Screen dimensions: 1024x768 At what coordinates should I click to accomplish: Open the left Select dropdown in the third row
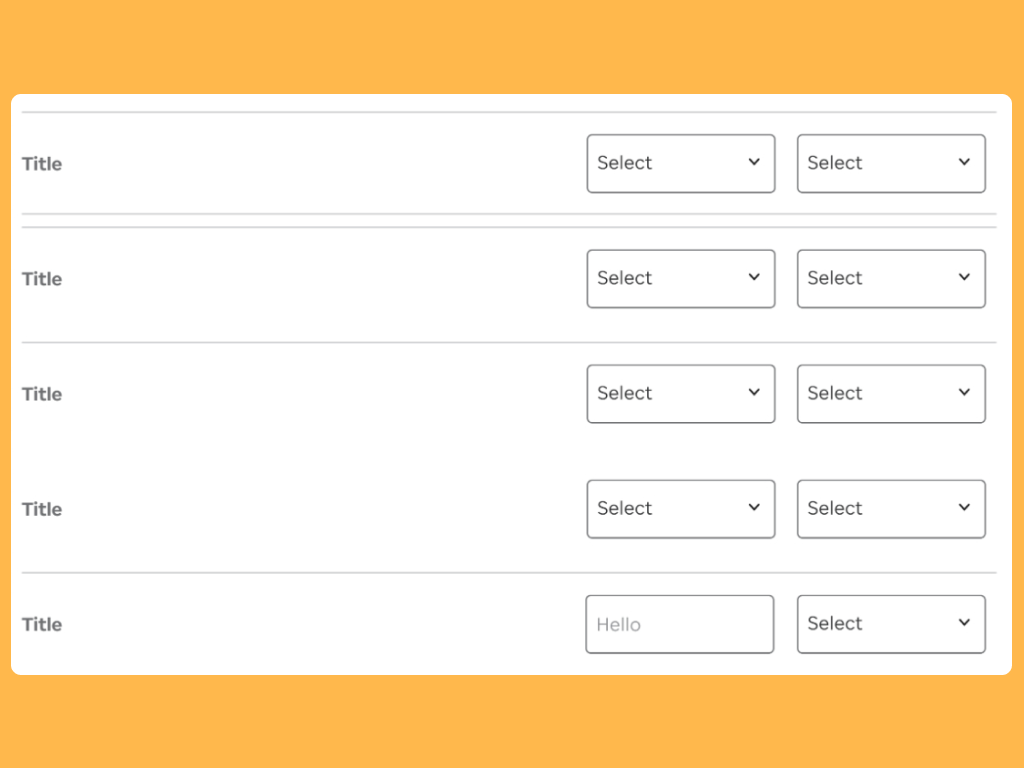tap(680, 393)
